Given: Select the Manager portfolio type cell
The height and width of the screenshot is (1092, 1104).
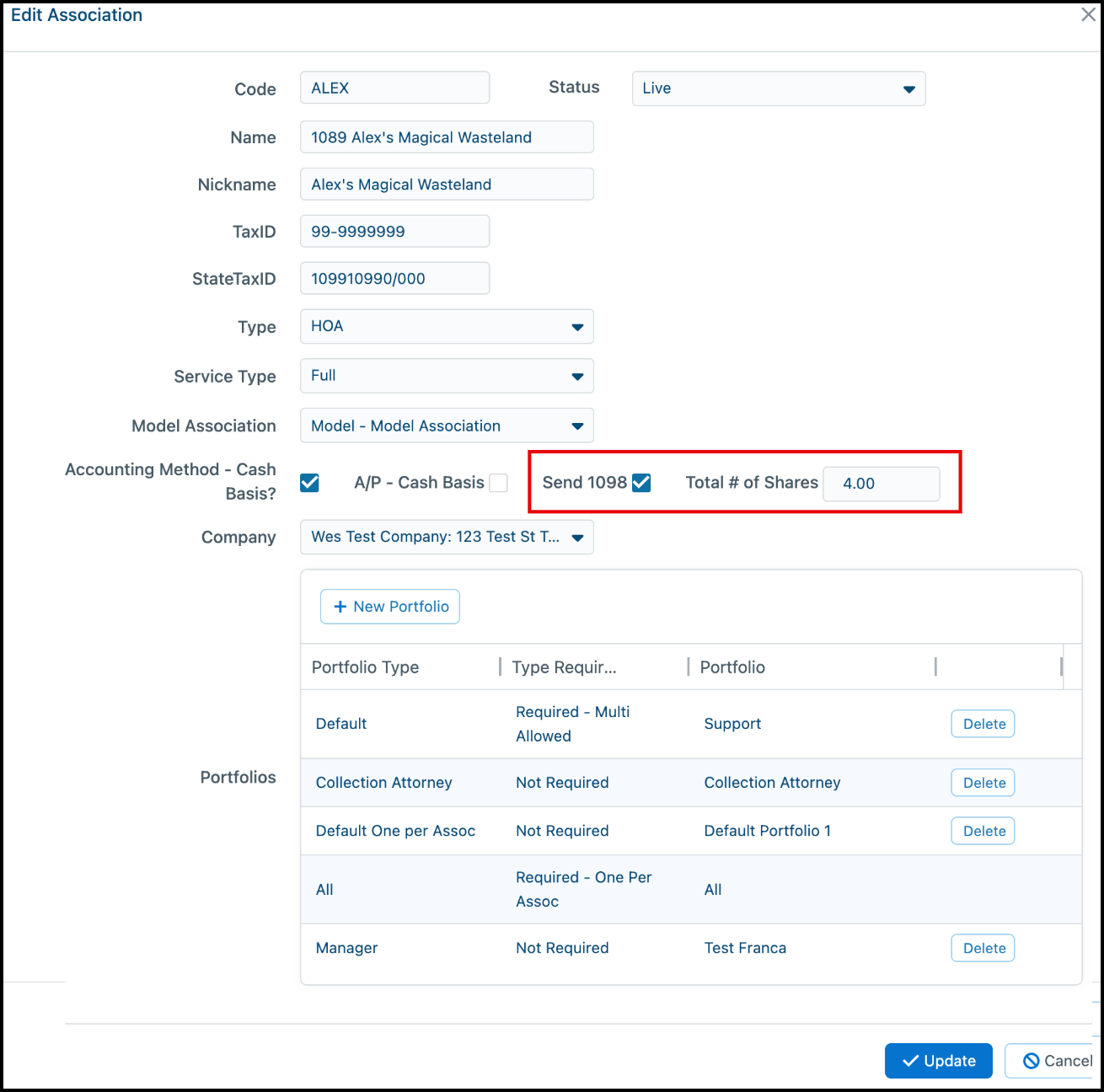Looking at the screenshot, I should click(x=346, y=948).
